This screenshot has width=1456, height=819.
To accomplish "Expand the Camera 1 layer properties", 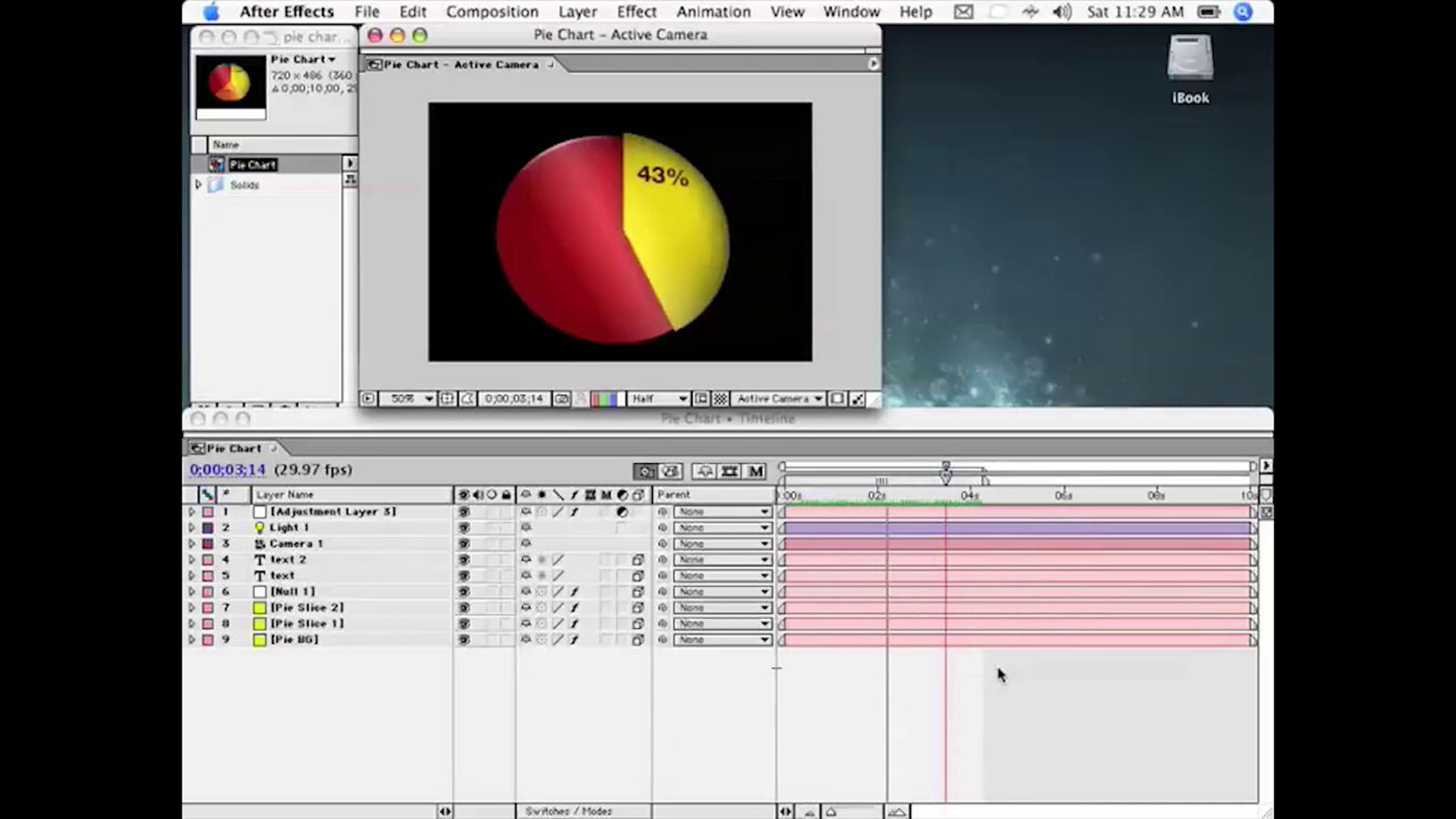I will tap(192, 544).
